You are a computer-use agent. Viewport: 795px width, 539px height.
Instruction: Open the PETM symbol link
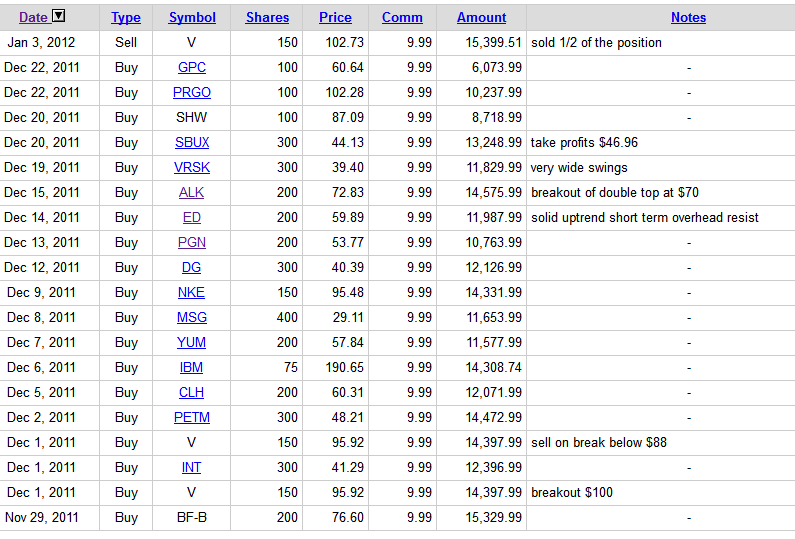point(192,417)
